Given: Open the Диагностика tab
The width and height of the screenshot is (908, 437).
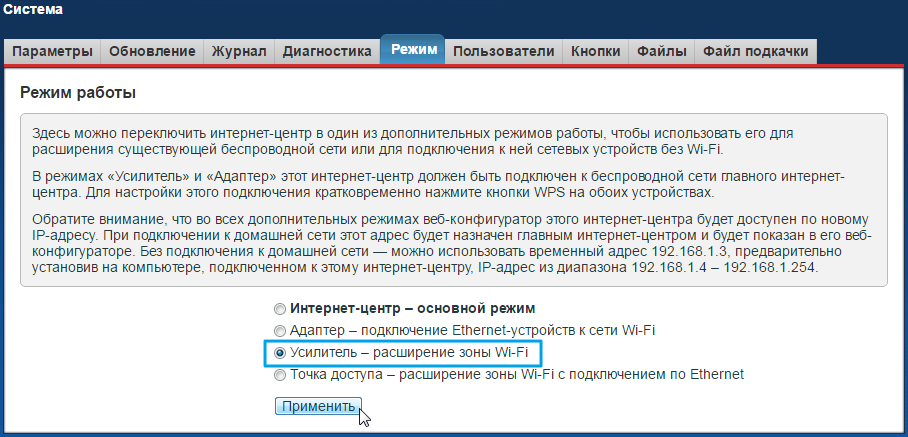Looking at the screenshot, I should (x=327, y=51).
